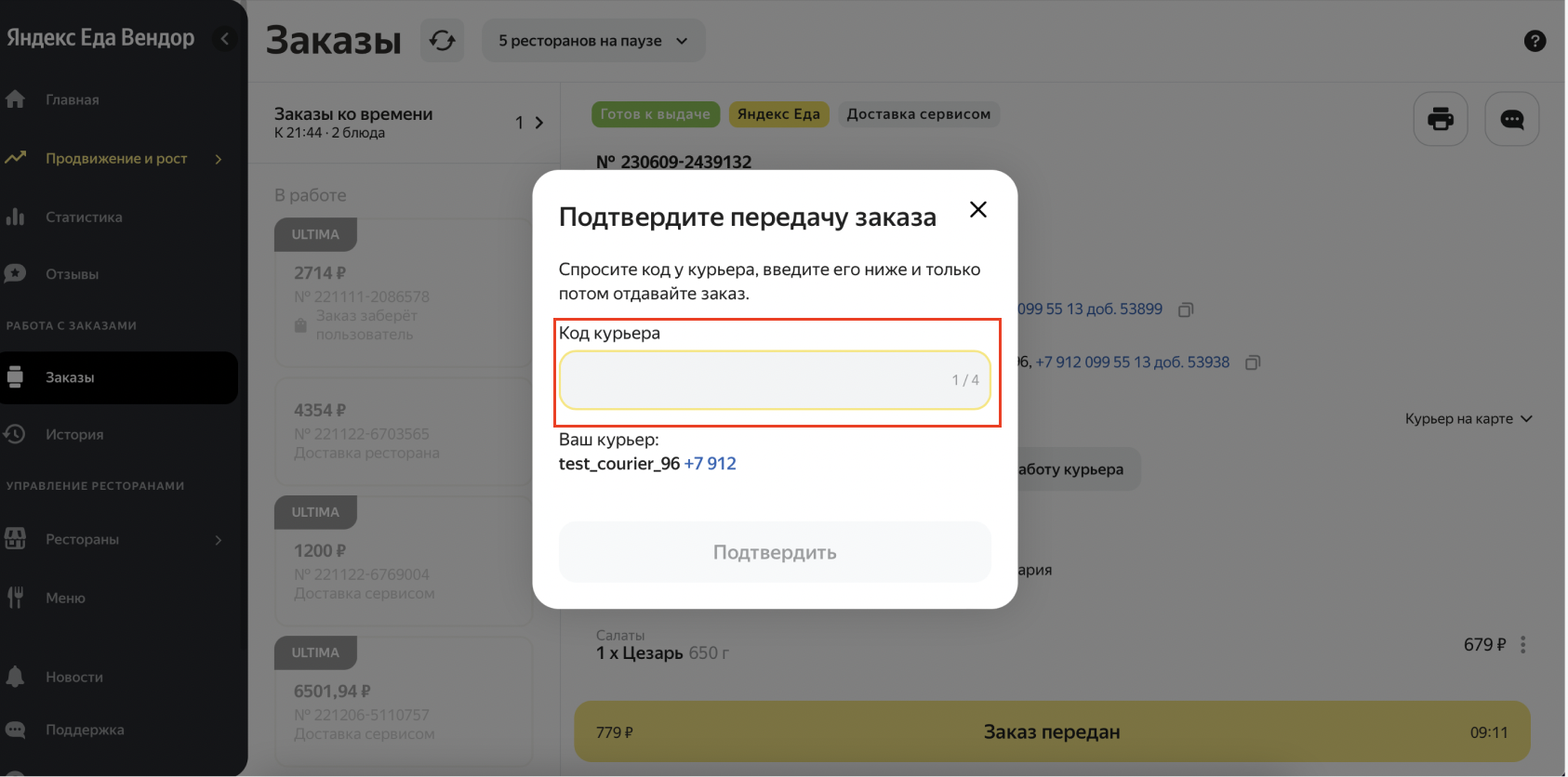Image resolution: width=1568 pixels, height=777 pixels.
Task: Open История in sidebar
Action: 74,435
